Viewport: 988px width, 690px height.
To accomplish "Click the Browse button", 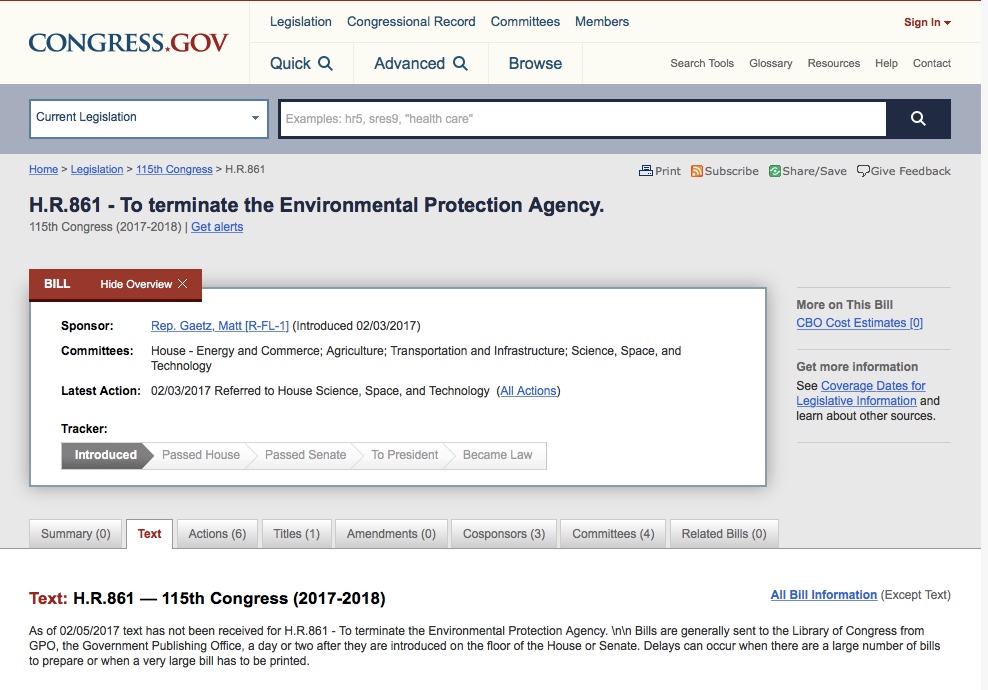I will pos(535,63).
